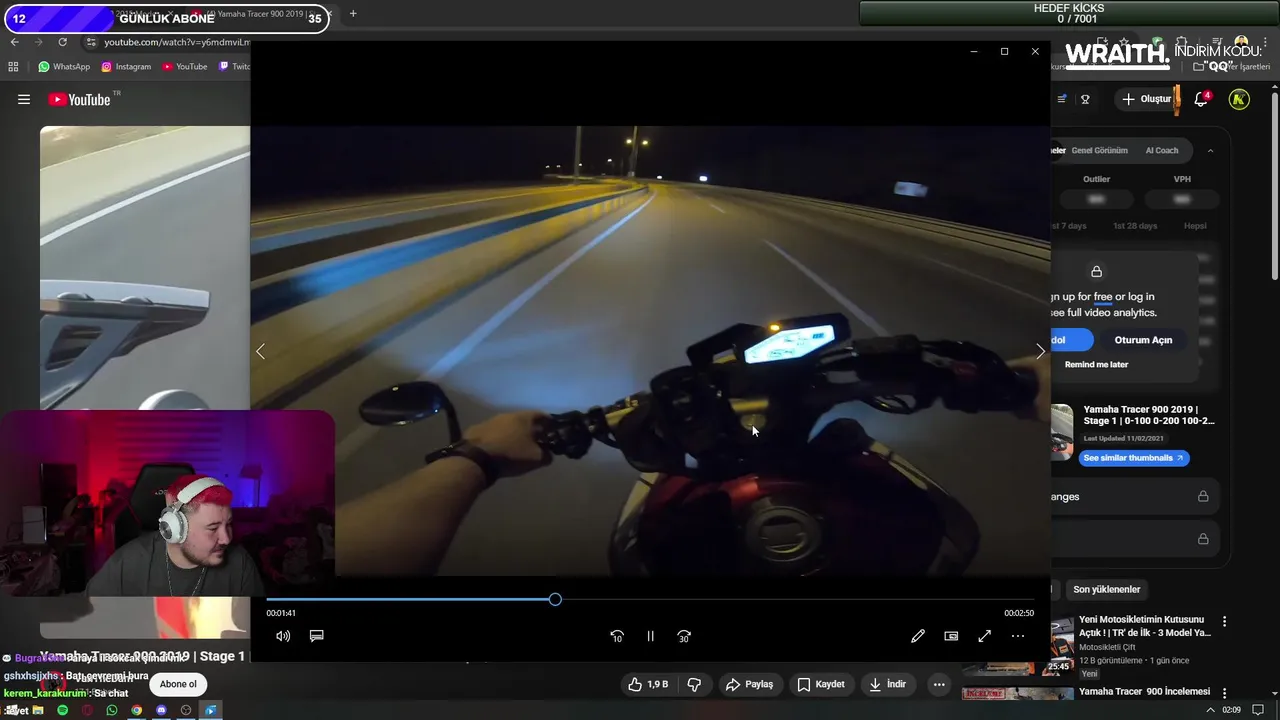This screenshot has height=720, width=1280.
Task: Open more actions menu beside İndir
Action: pos(938,684)
